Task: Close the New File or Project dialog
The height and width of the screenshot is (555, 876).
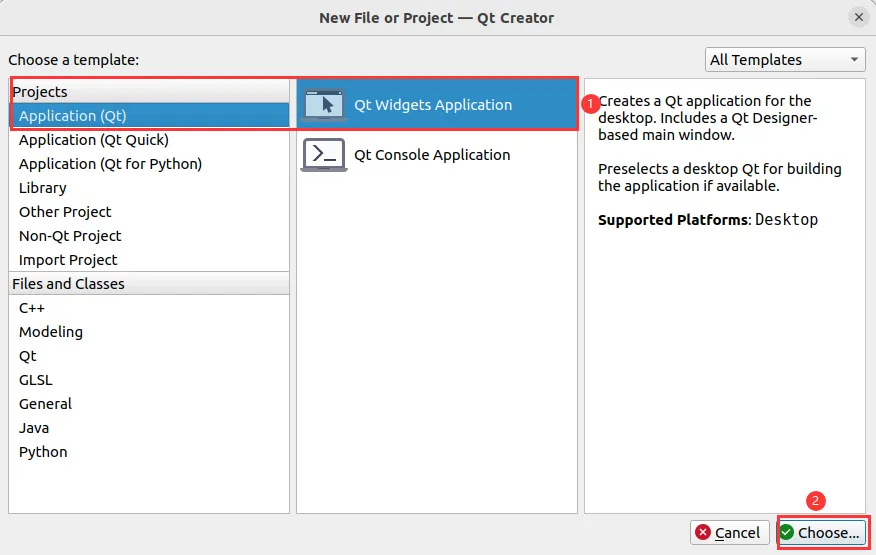Action: (859, 17)
